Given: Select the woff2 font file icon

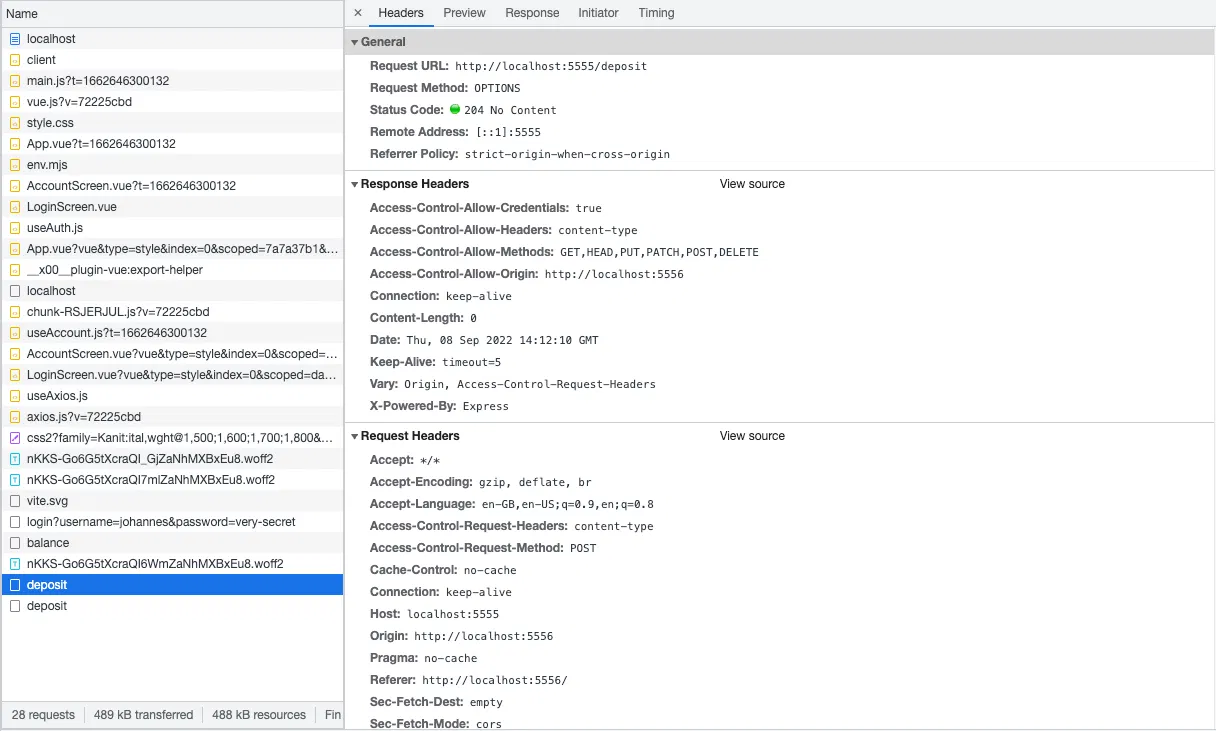Looking at the screenshot, I should click(x=14, y=458).
